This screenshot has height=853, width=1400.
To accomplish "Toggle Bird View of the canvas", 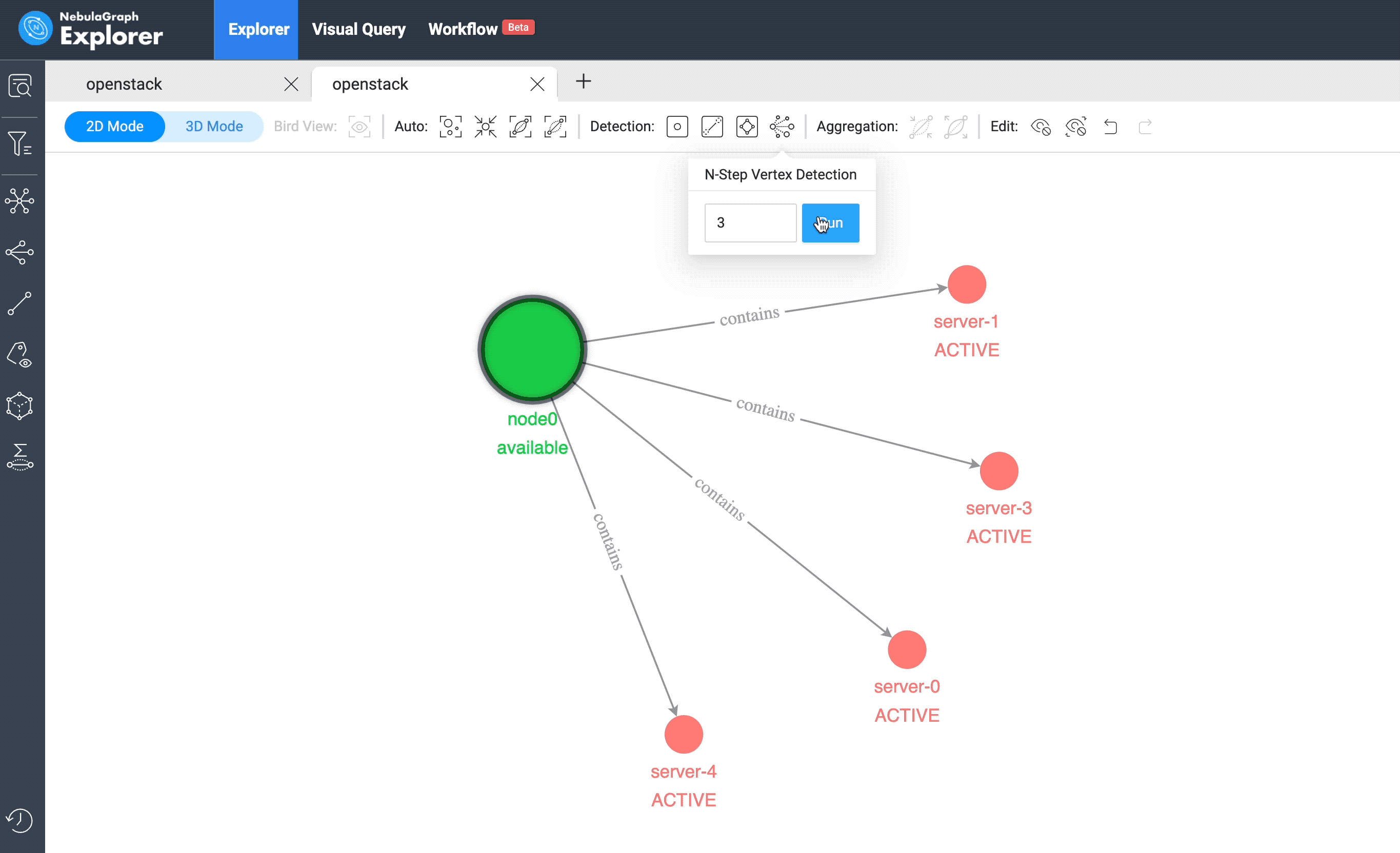I will coord(359,126).
